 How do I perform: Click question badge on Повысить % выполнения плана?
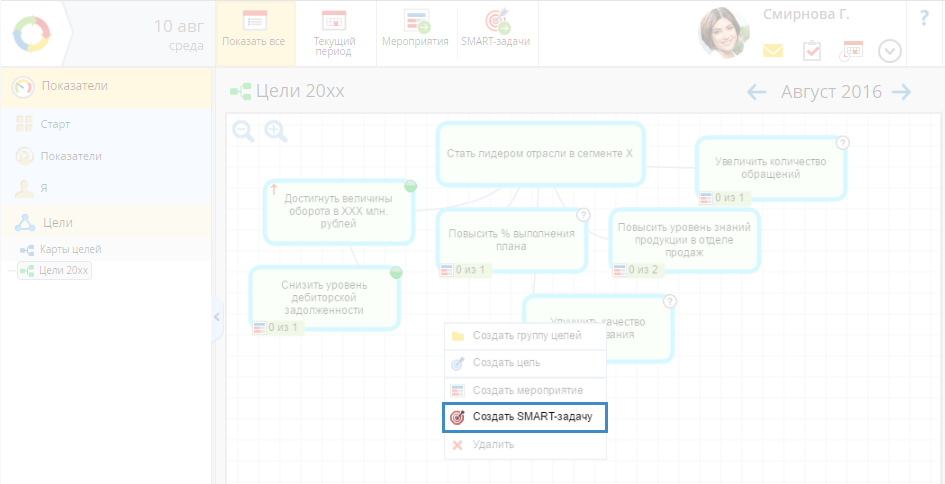[x=583, y=215]
